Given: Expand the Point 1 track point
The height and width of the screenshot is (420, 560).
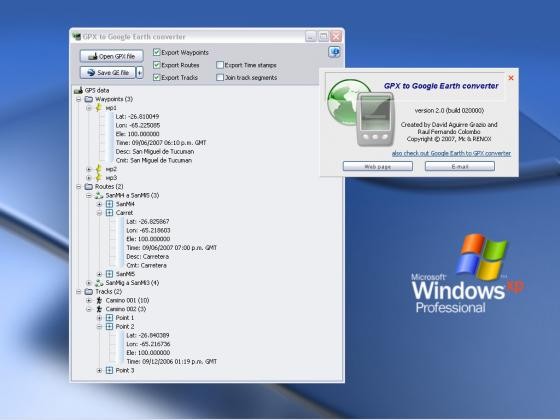Looking at the screenshot, I should coord(100,318).
